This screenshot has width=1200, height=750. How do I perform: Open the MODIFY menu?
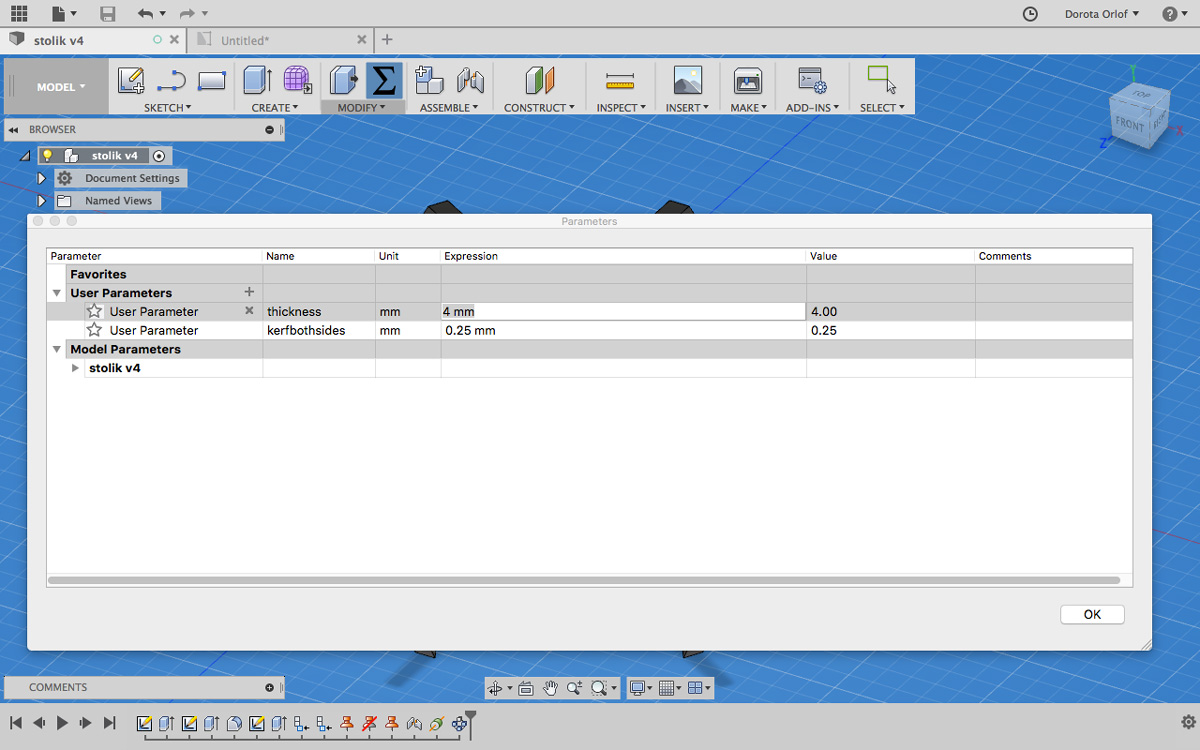(x=361, y=107)
